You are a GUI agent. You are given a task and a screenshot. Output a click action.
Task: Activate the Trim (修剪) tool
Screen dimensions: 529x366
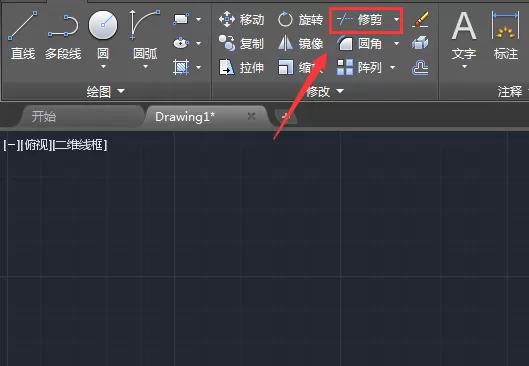coord(360,20)
